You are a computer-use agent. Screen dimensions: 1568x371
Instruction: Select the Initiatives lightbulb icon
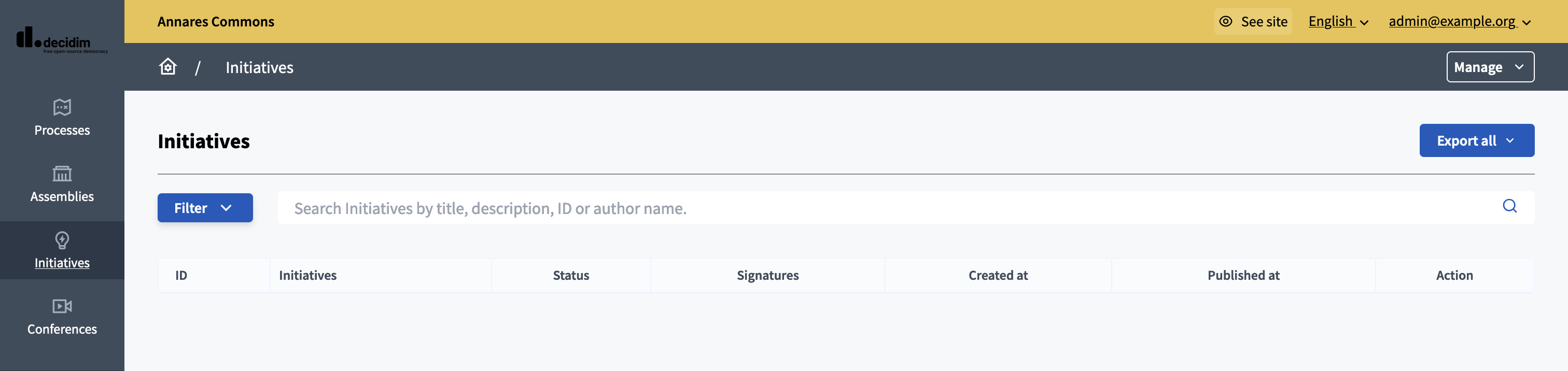62,240
